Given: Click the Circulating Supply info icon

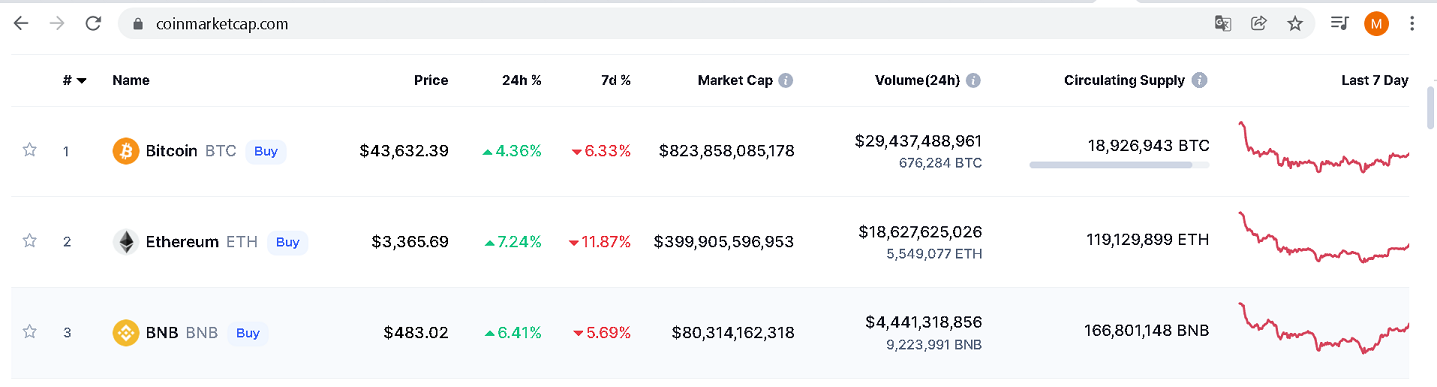Looking at the screenshot, I should point(1200,80).
